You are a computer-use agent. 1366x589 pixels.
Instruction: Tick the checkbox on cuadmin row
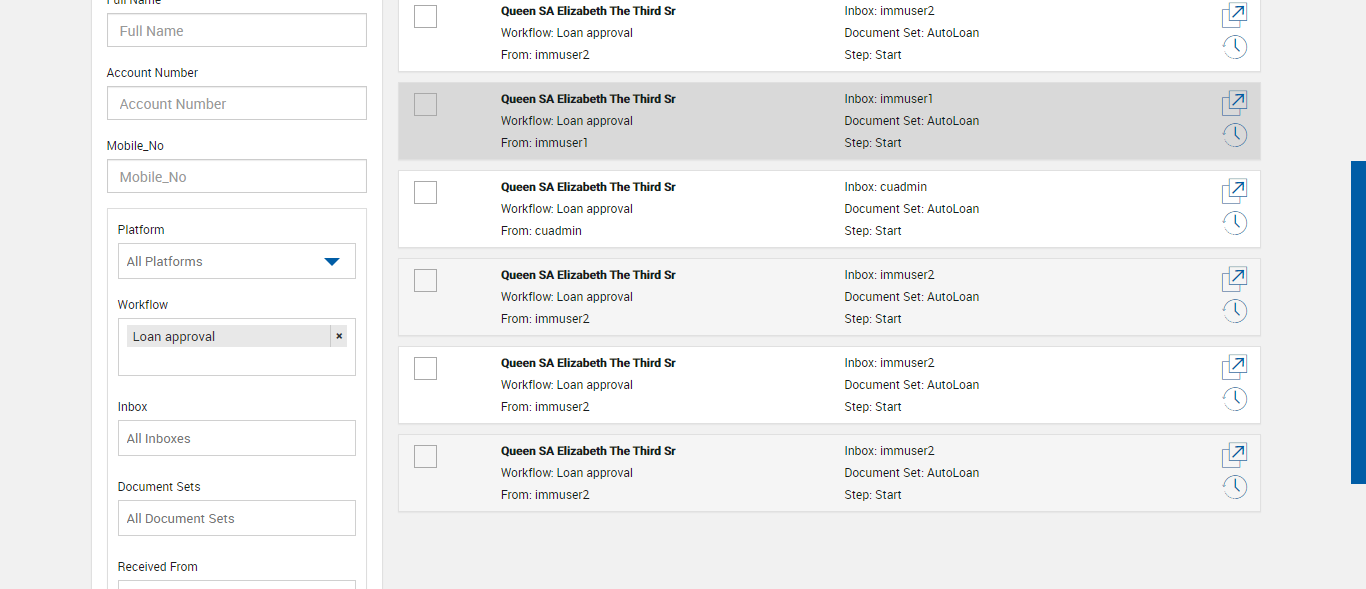click(x=425, y=192)
